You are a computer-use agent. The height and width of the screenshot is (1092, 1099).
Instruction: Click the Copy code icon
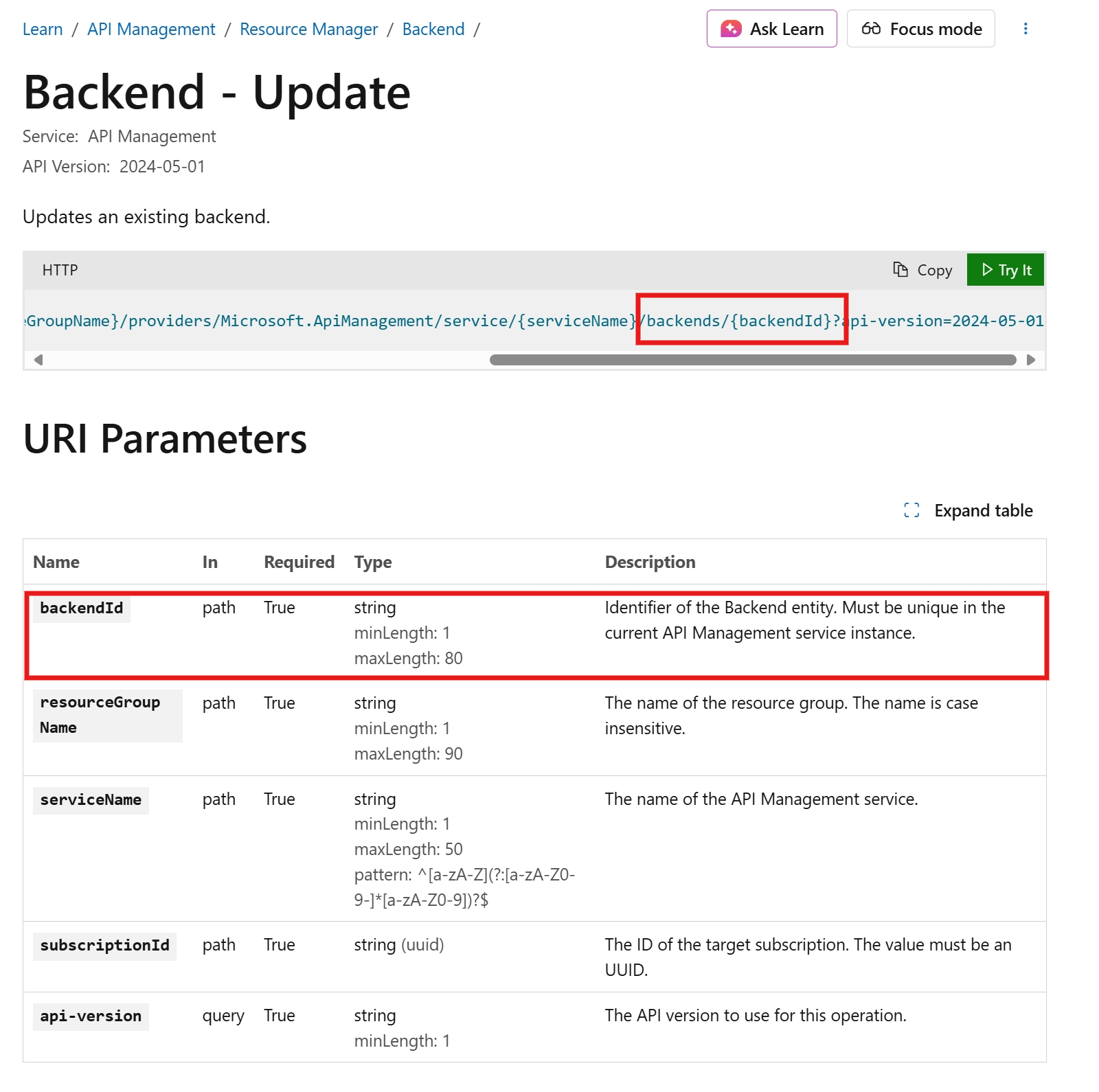tap(900, 270)
